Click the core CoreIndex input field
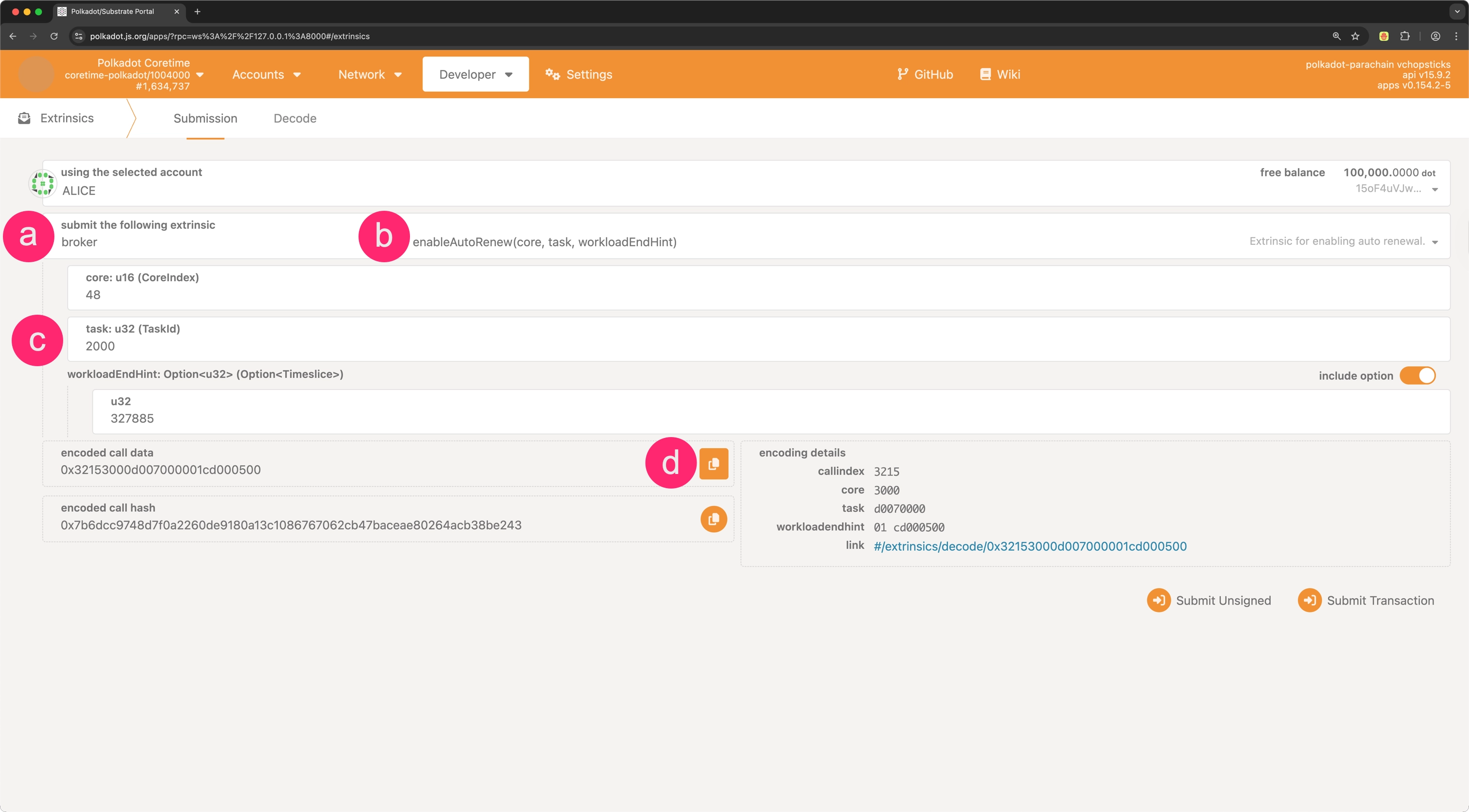Screen dimensions: 1469x812 (758, 288)
